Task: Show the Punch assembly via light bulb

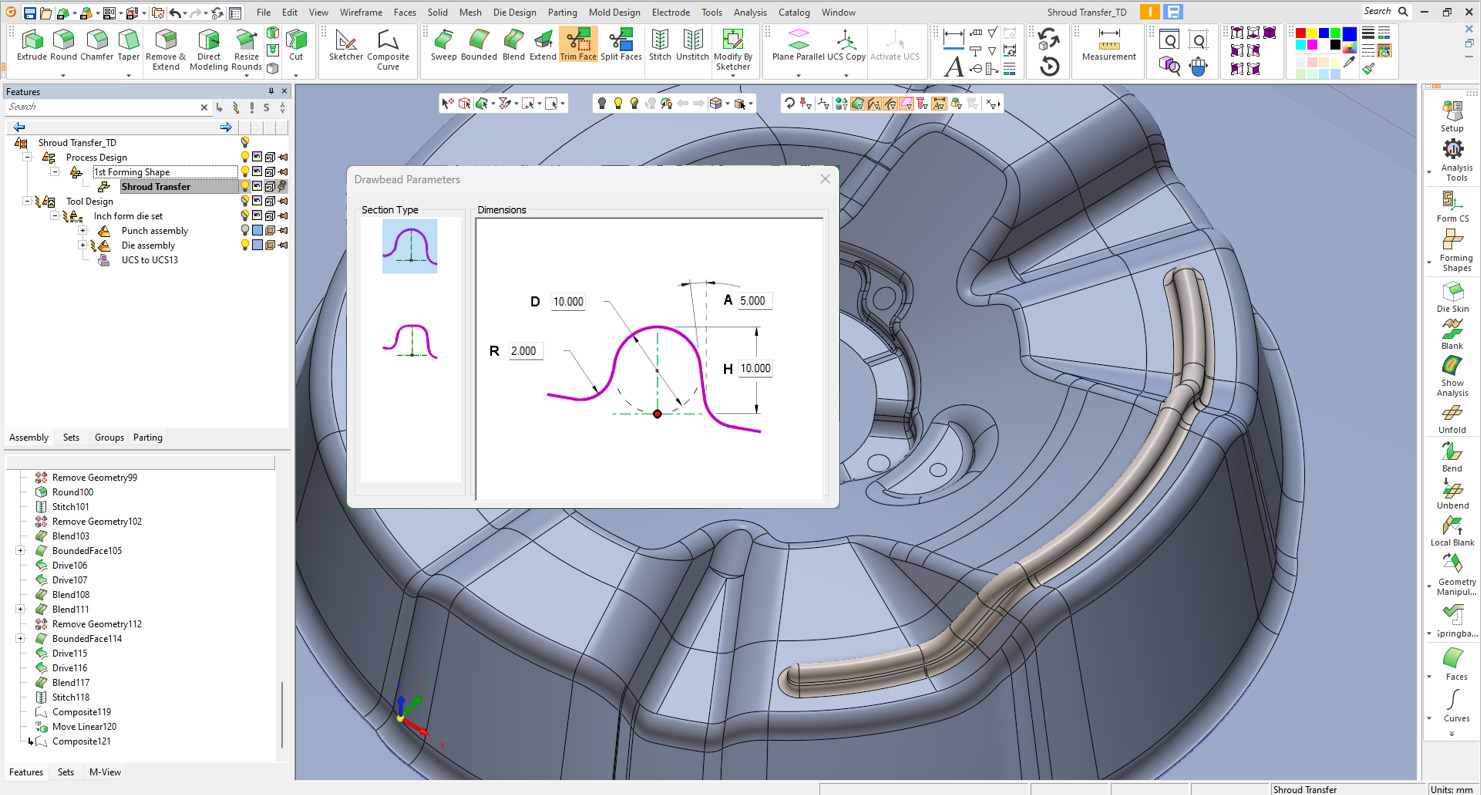Action: [244, 231]
